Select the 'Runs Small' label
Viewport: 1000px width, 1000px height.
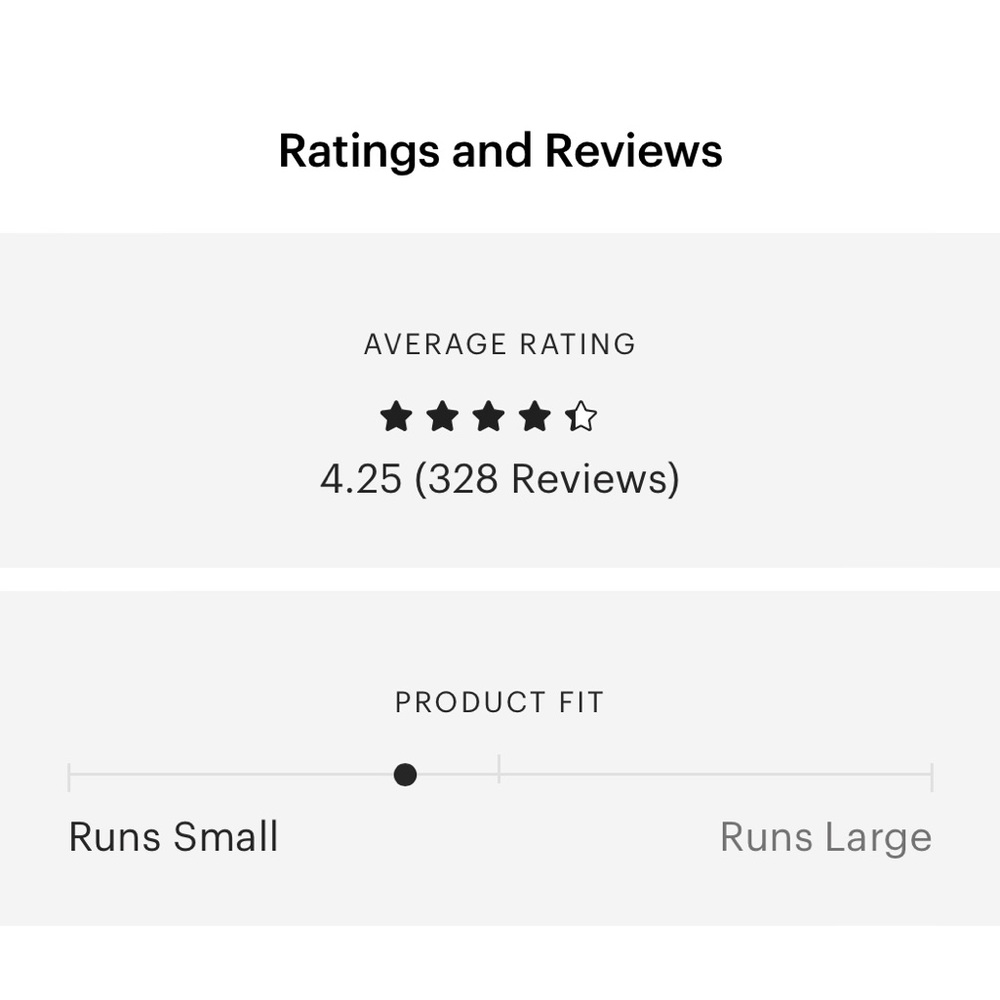click(173, 837)
